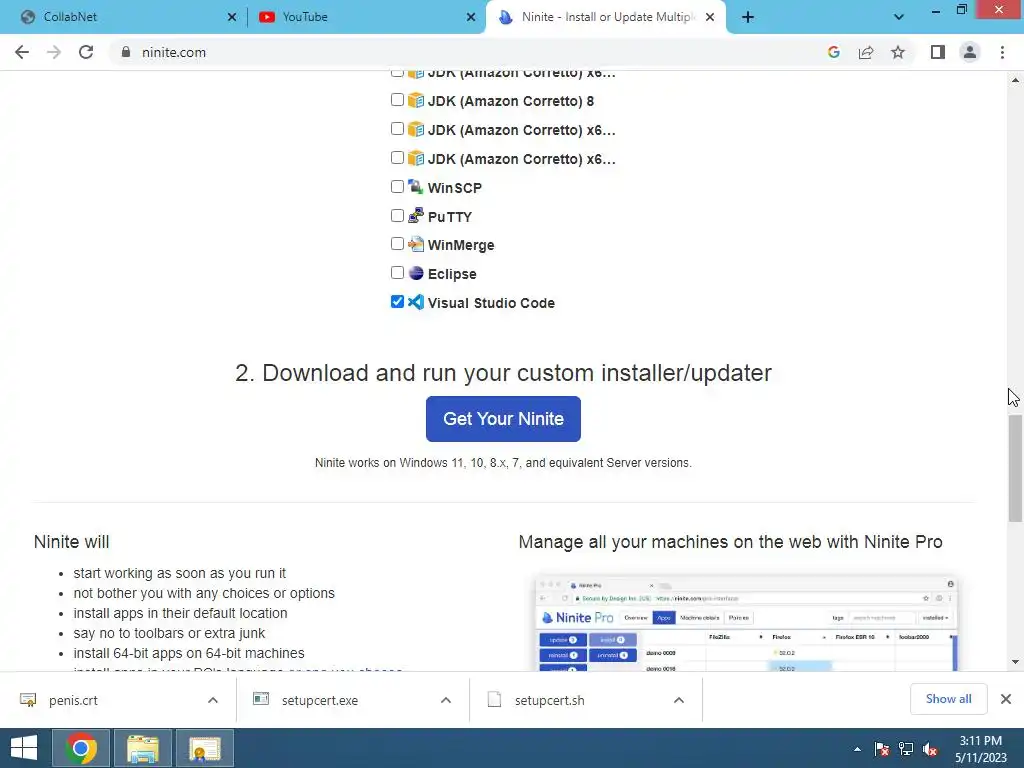Click the muted volume tray icon
This screenshot has height=768, width=1024.
coord(930,749)
